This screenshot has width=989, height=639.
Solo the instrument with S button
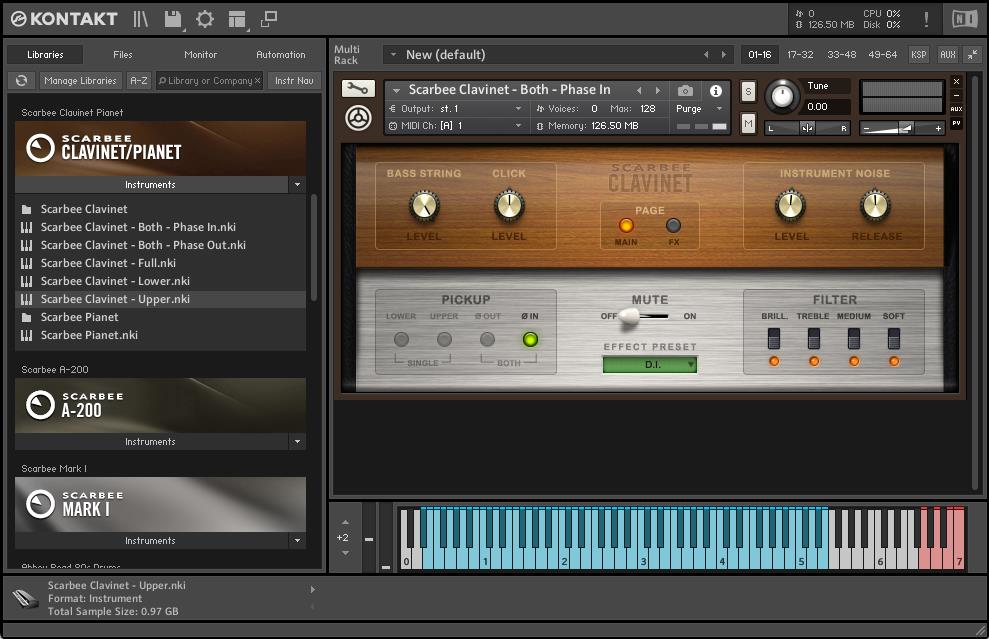coord(748,92)
